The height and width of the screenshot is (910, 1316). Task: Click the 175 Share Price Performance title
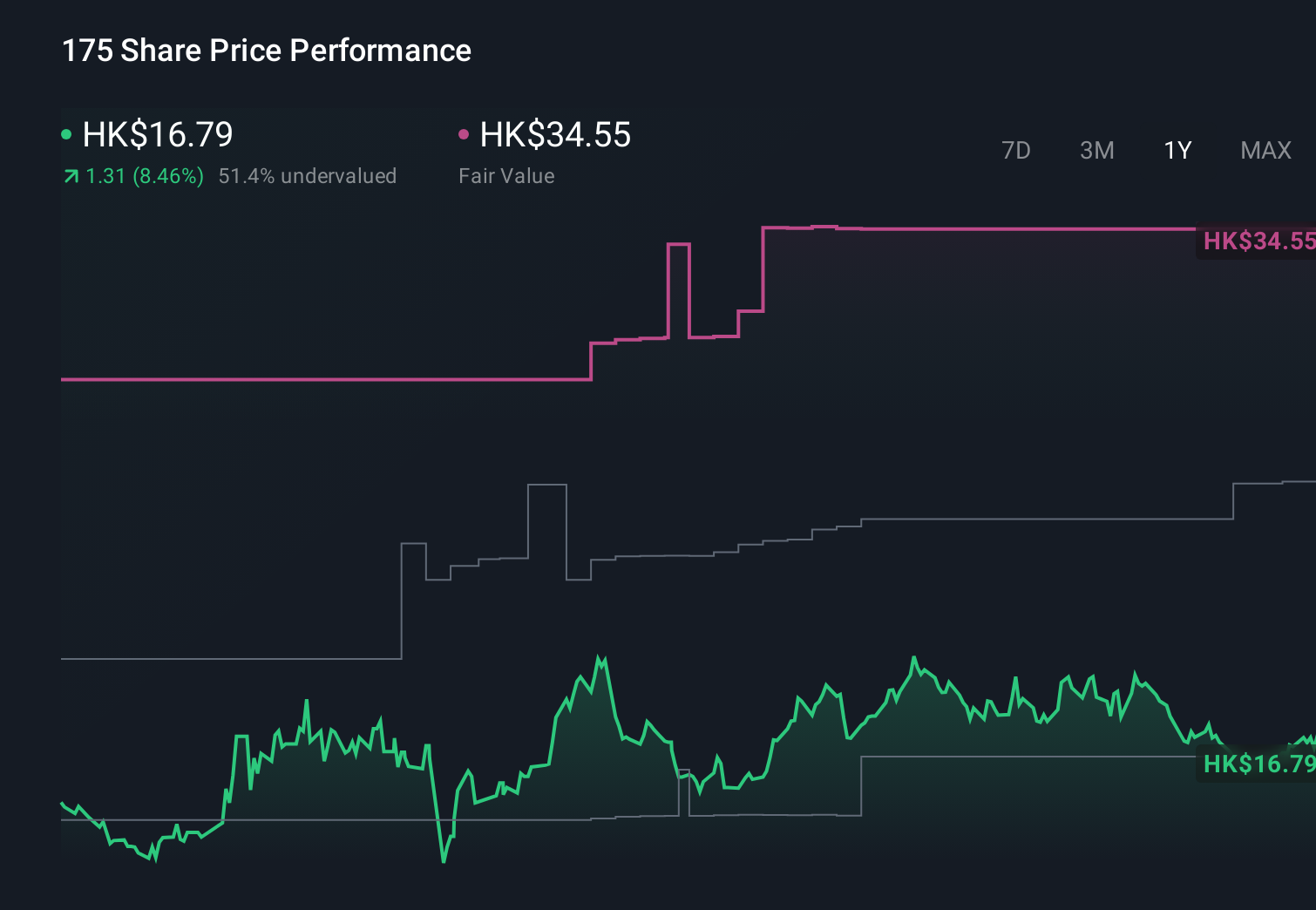(x=265, y=51)
